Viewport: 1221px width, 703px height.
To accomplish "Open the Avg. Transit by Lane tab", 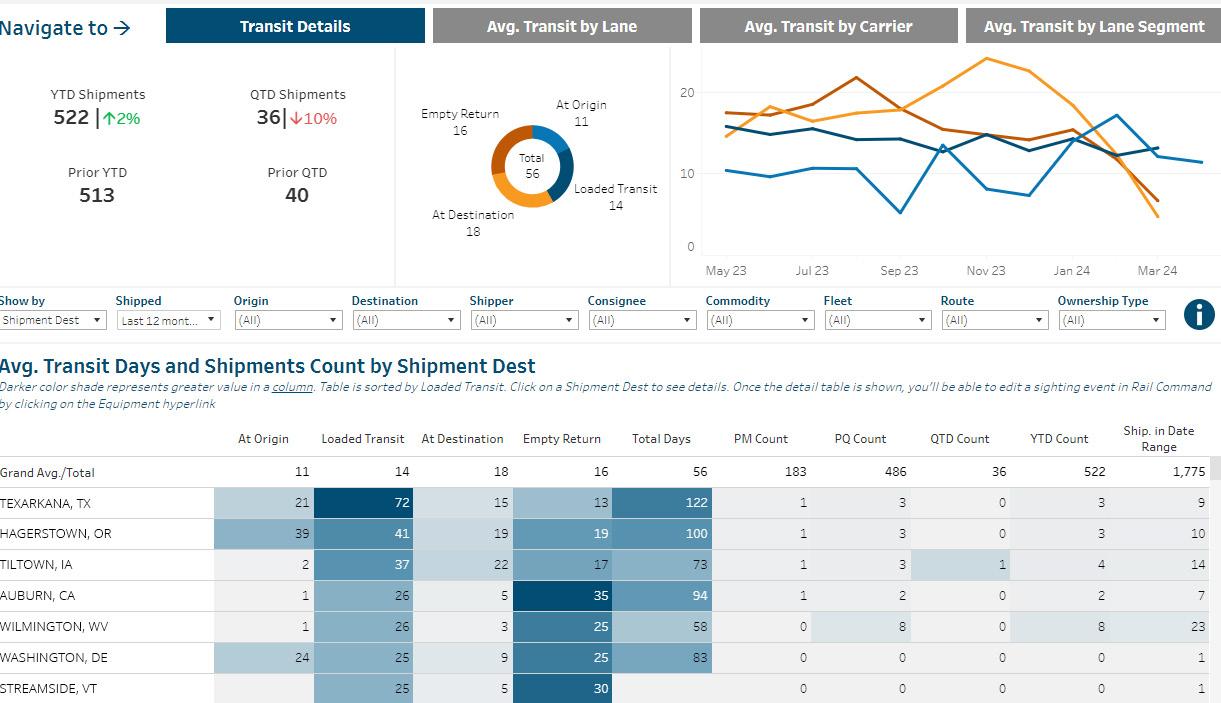I will click(561, 26).
